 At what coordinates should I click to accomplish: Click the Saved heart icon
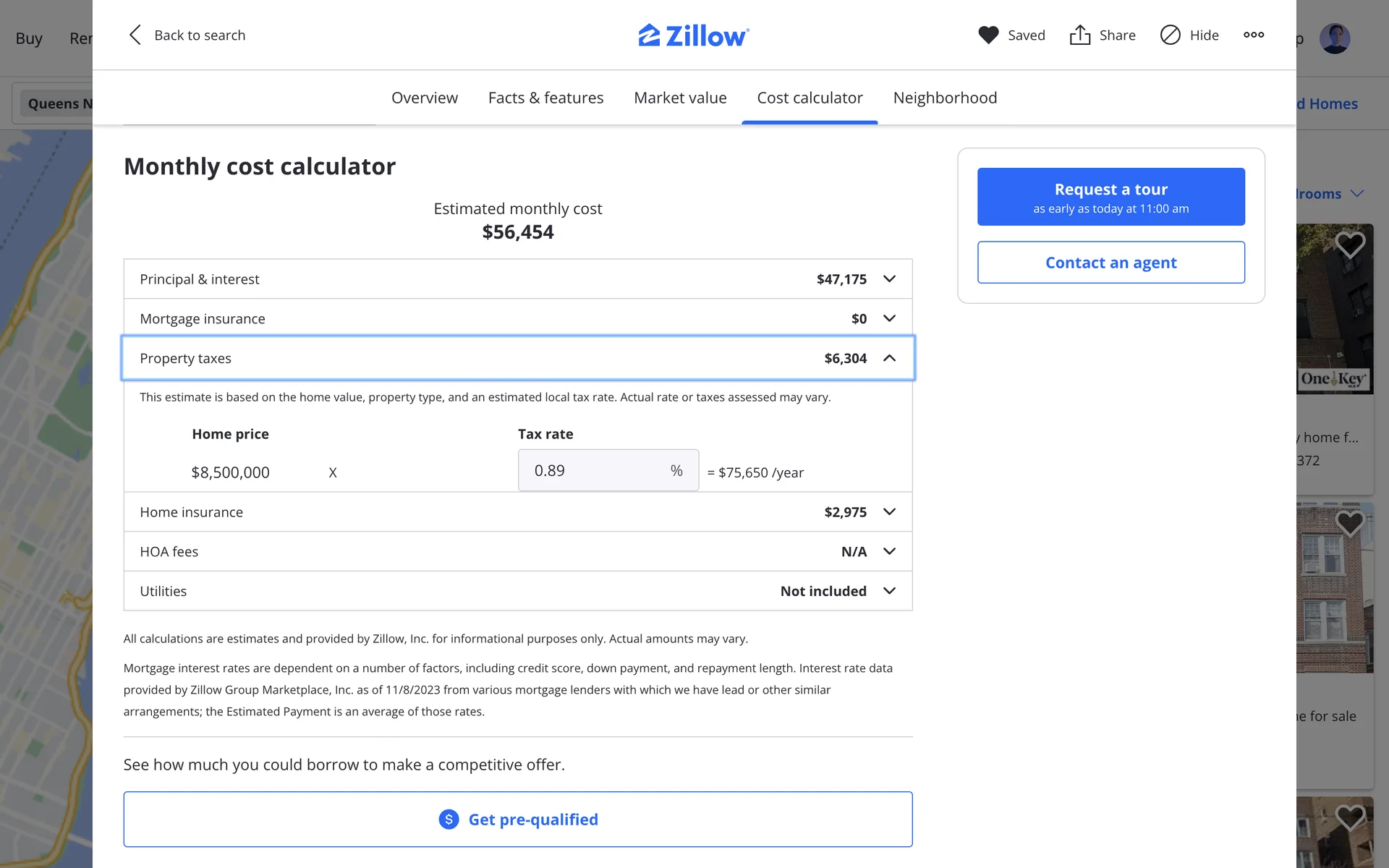coord(988,35)
